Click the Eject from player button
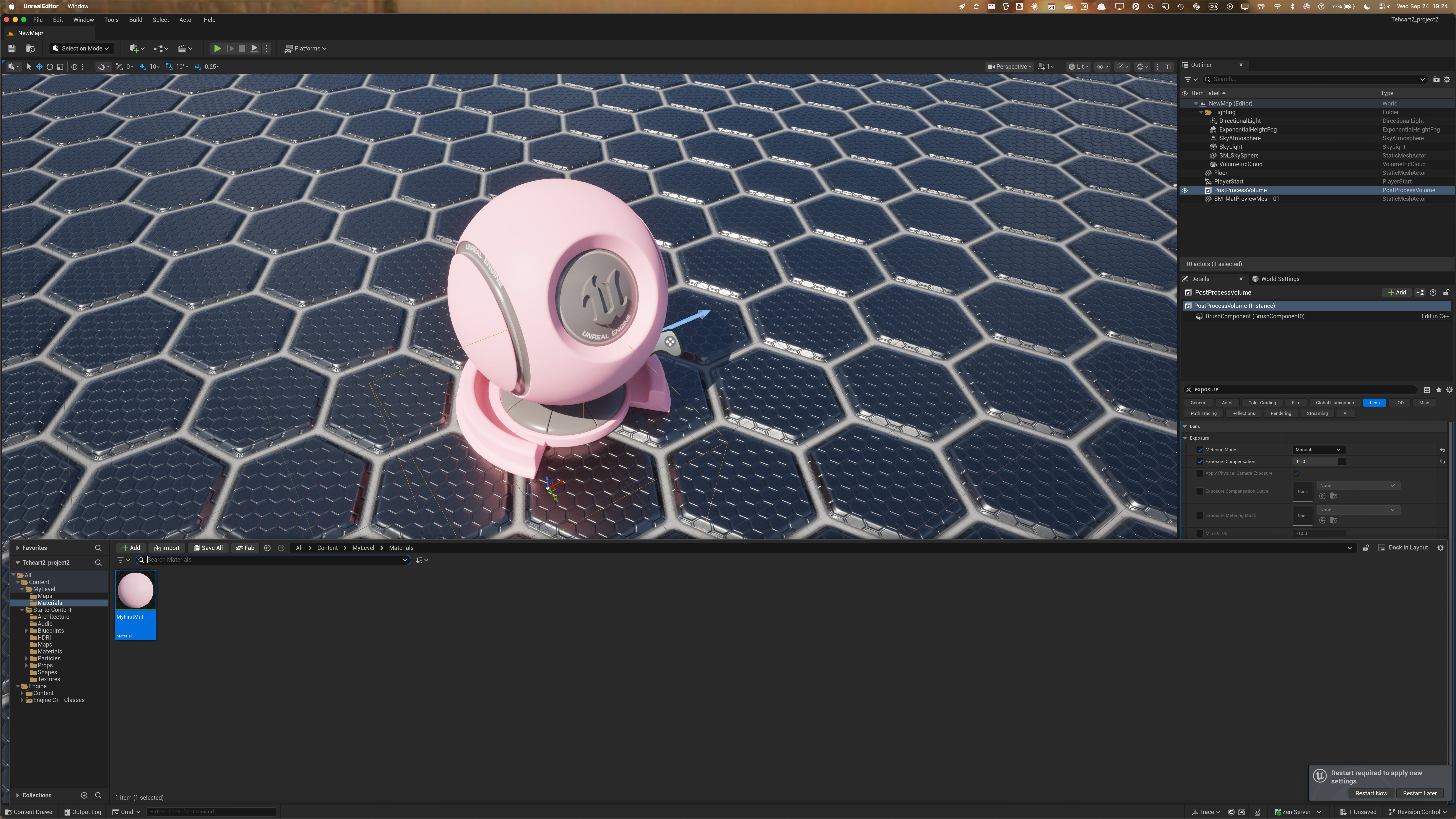Image resolution: width=1456 pixels, height=819 pixels. (x=254, y=49)
